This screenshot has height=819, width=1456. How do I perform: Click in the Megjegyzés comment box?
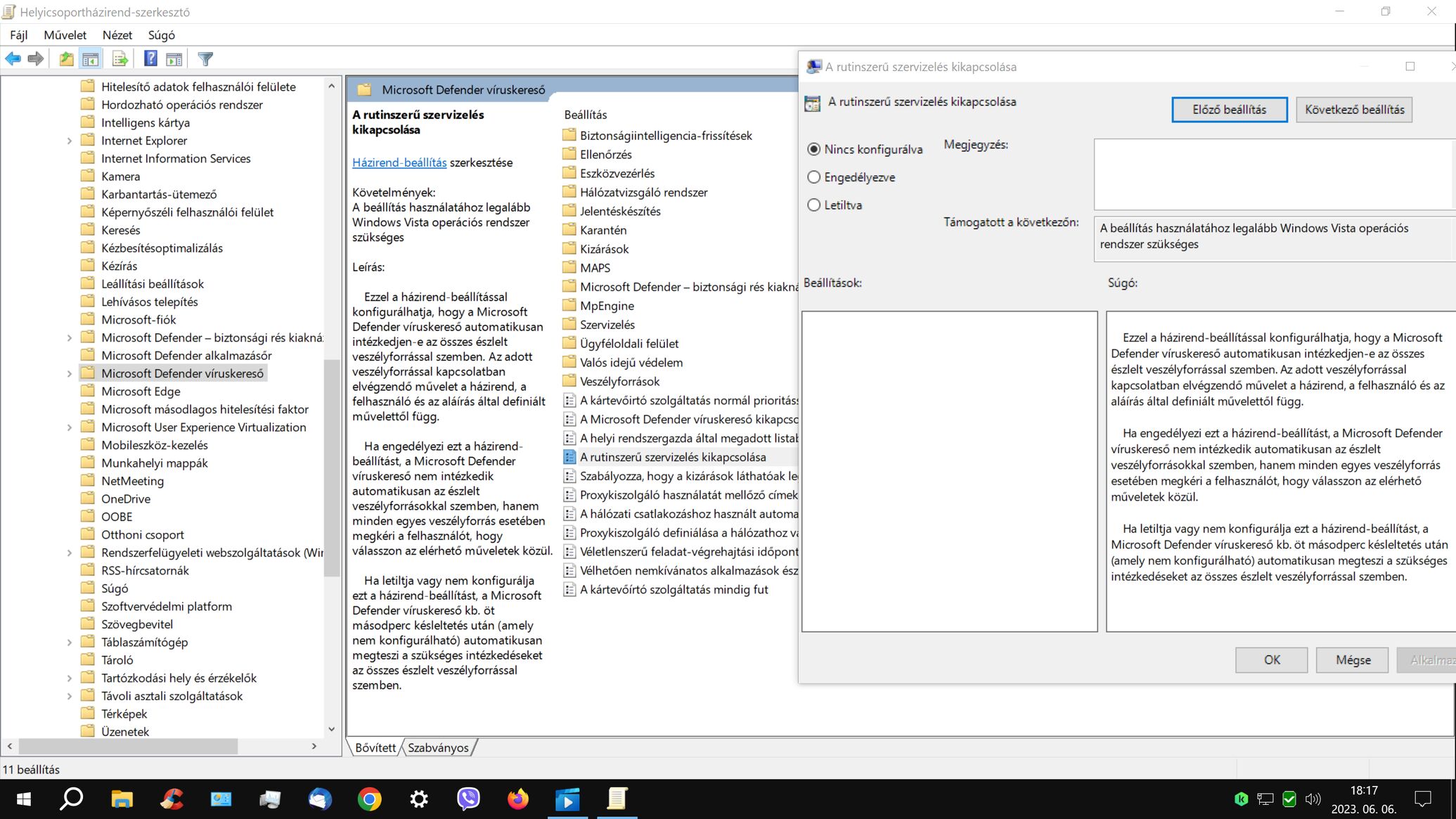tap(1274, 174)
